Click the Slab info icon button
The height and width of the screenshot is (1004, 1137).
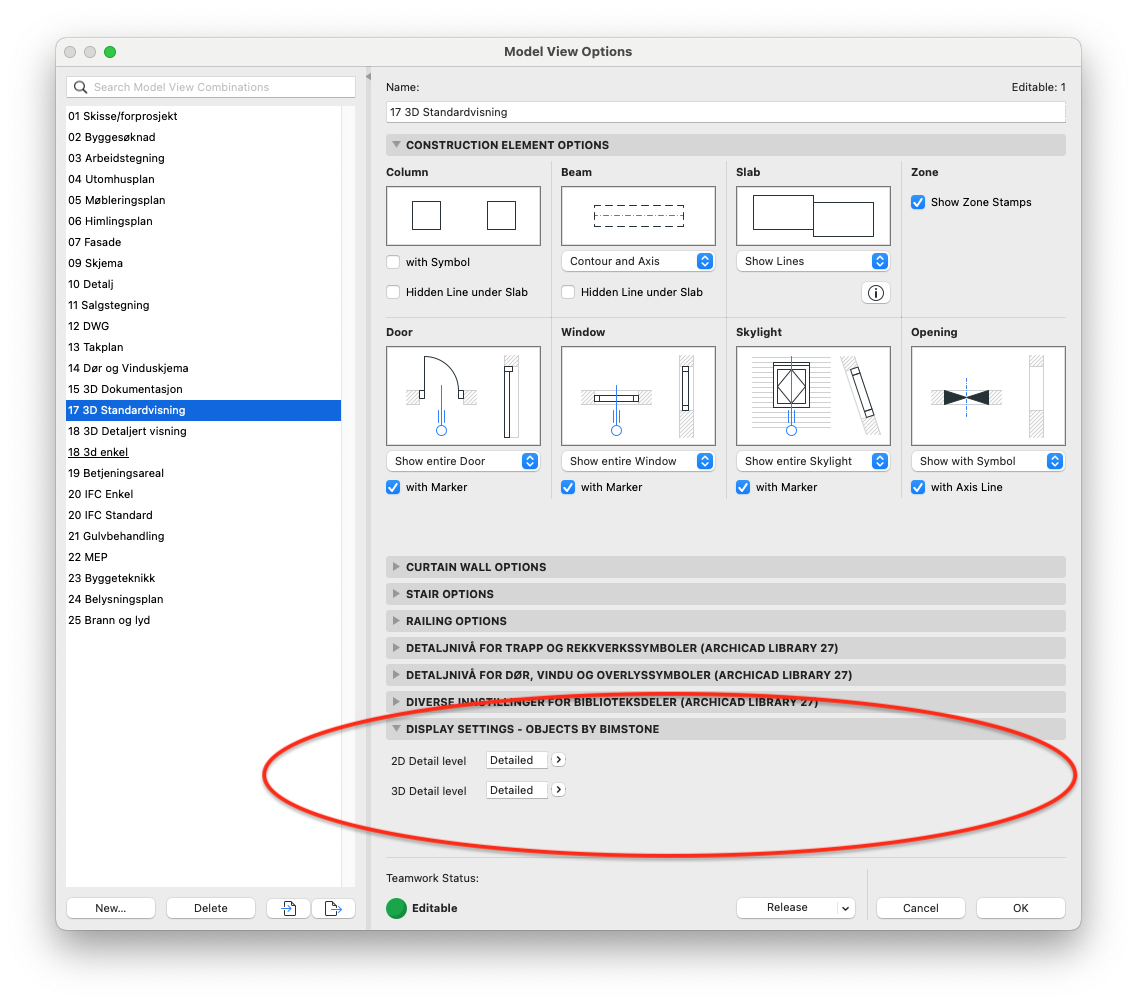(876, 293)
